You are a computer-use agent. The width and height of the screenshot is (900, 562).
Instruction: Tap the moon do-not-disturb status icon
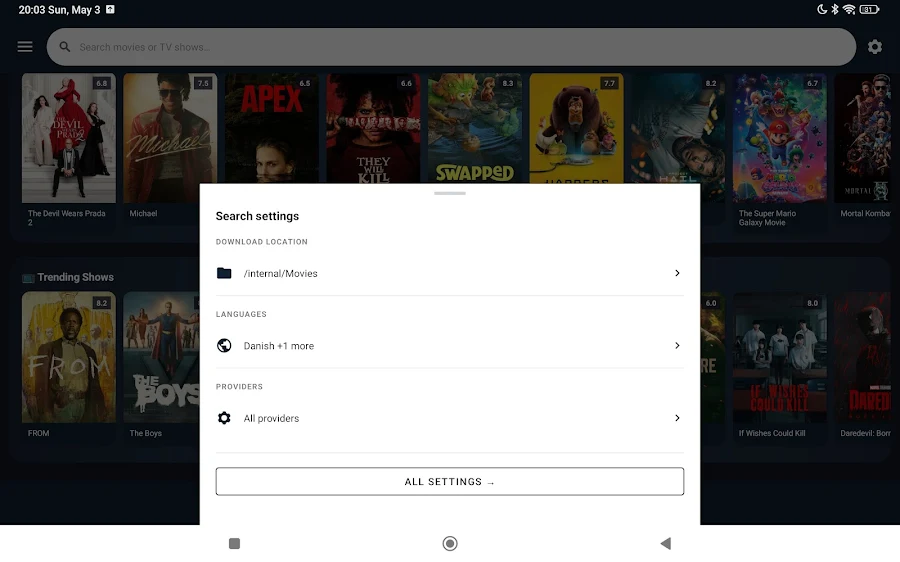pyautogui.click(x=822, y=9)
